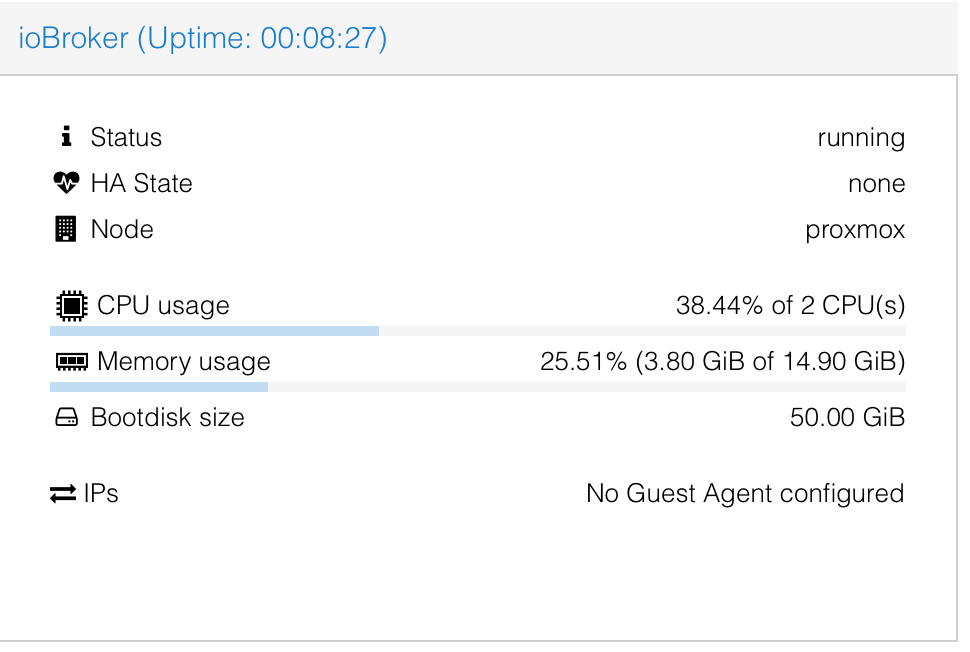Screen dimensions: 970x652
Task: Click the Memory usage RAM icon
Action: pyautogui.click(x=72, y=361)
